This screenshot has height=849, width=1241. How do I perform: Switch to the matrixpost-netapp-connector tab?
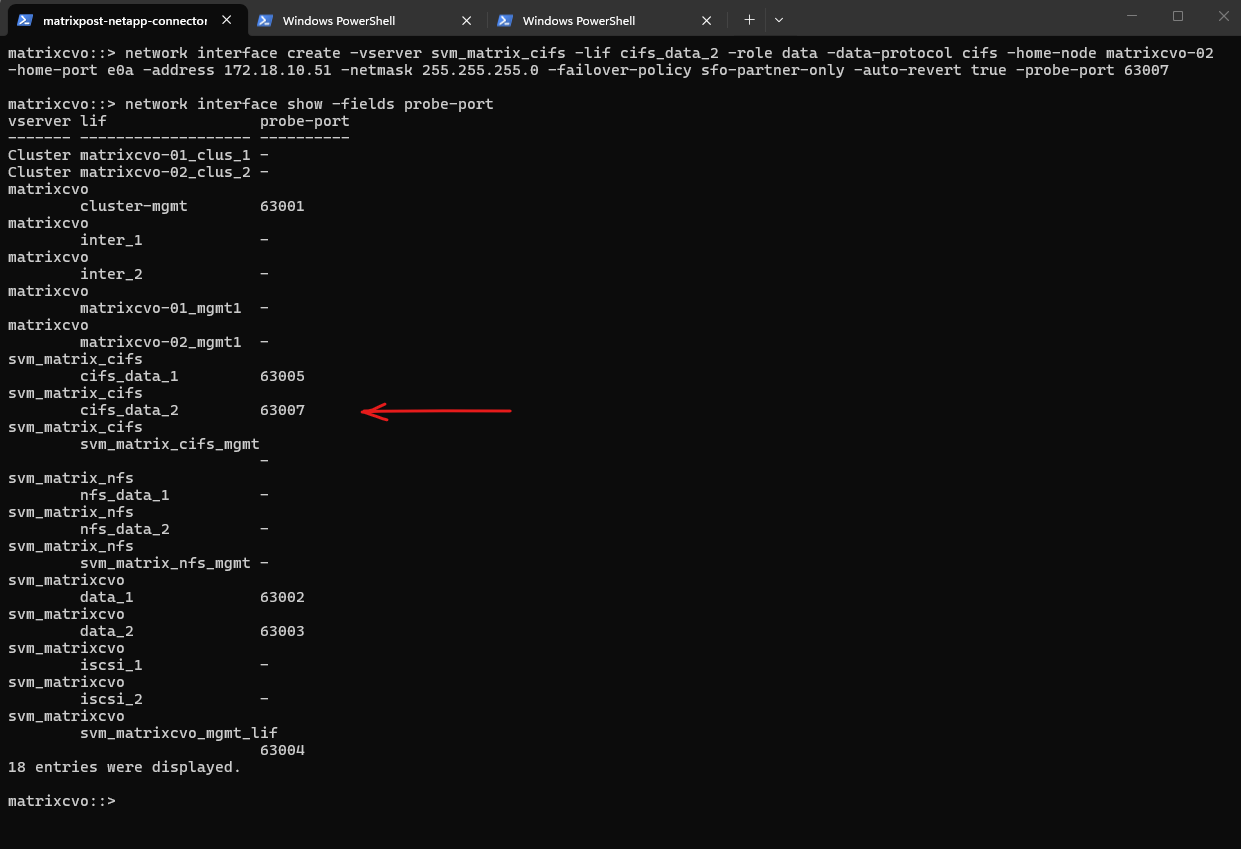click(124, 20)
